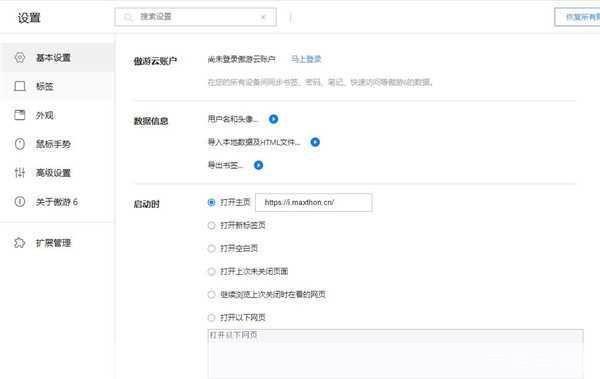
Task: Click the info icon beside 关于傲游 6
Action: coord(20,201)
